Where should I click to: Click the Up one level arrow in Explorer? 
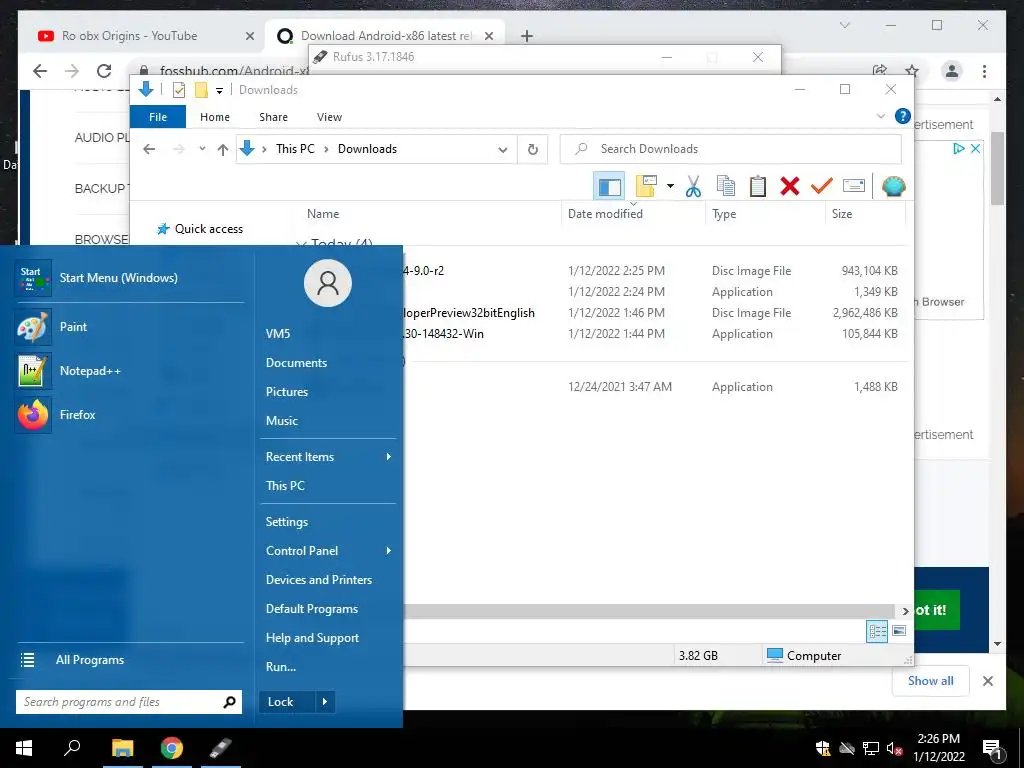click(223, 150)
